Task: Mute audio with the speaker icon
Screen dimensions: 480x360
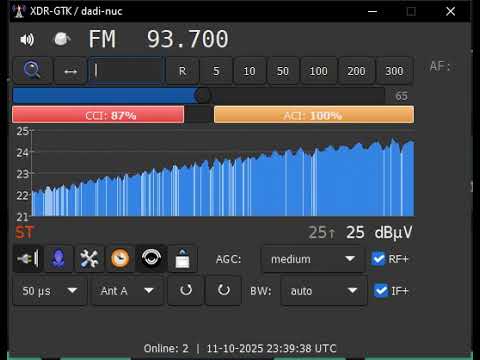Action: (27, 39)
